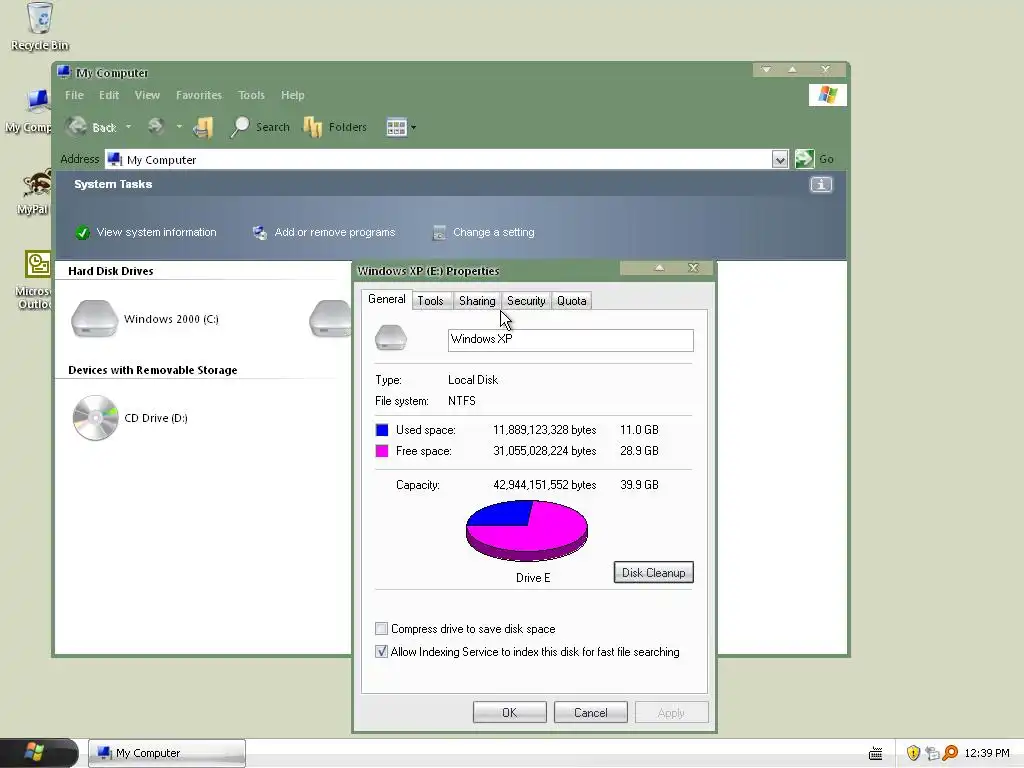Open the File menu
The height and width of the screenshot is (768, 1024).
tap(74, 95)
